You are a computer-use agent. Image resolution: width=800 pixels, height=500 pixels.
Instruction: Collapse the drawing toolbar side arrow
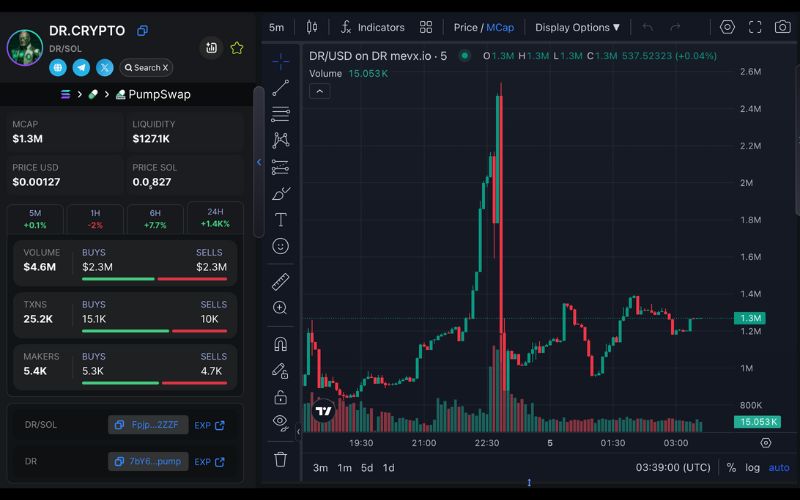(x=298, y=432)
